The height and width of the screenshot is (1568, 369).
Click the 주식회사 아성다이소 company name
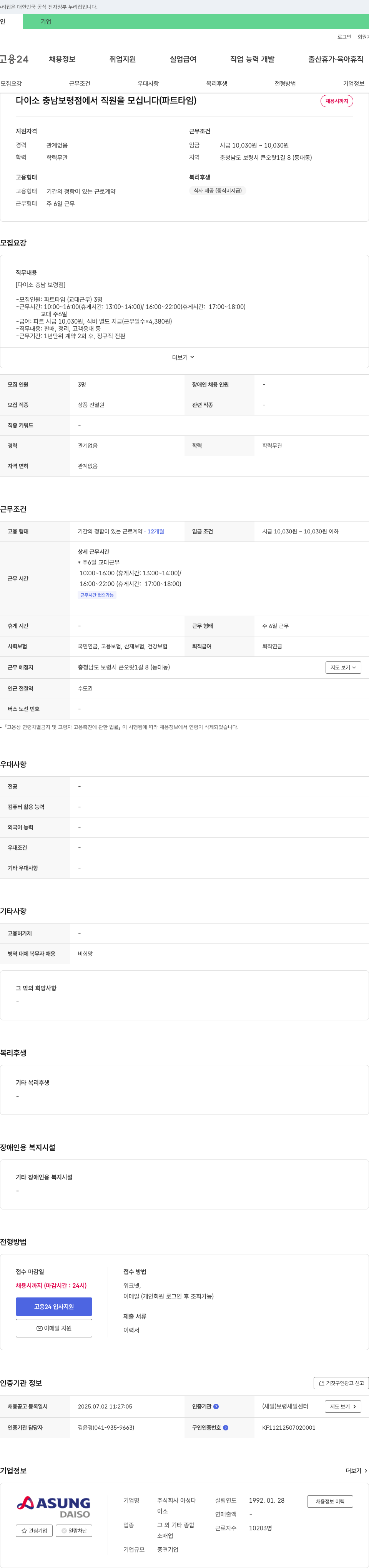click(176, 1506)
